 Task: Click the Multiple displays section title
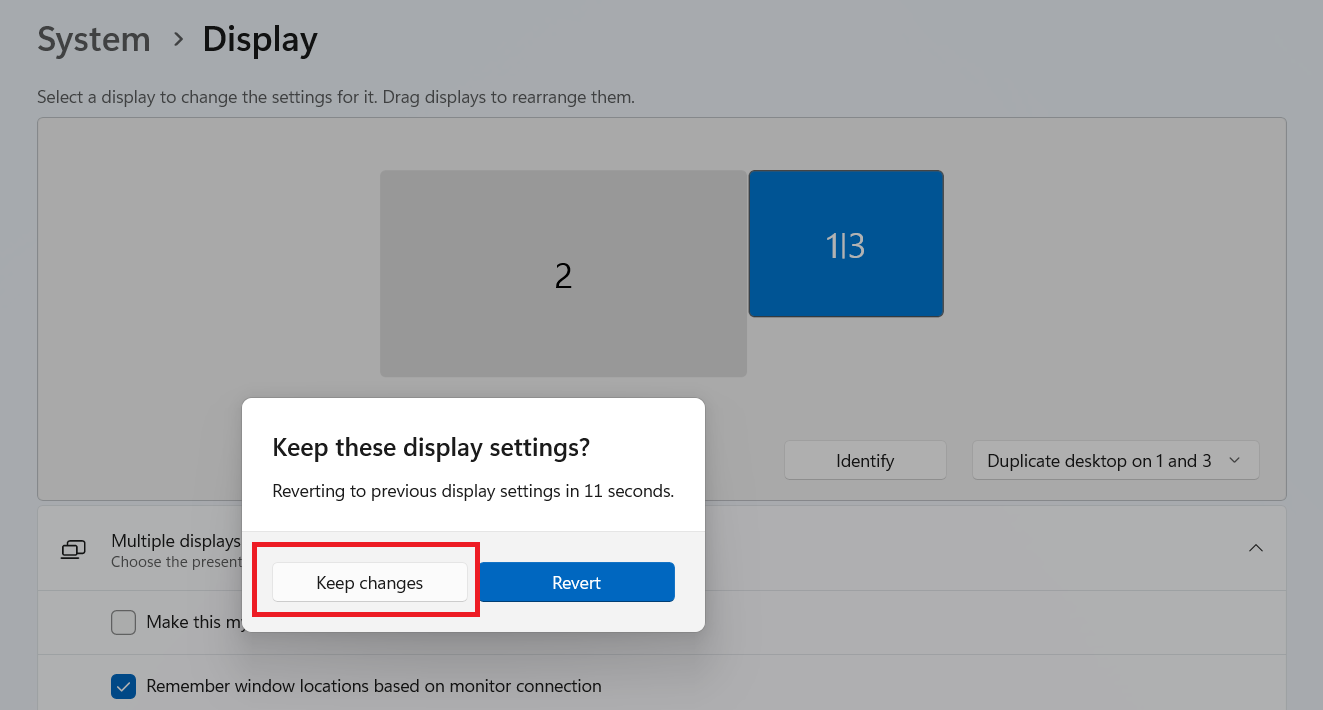click(x=175, y=541)
